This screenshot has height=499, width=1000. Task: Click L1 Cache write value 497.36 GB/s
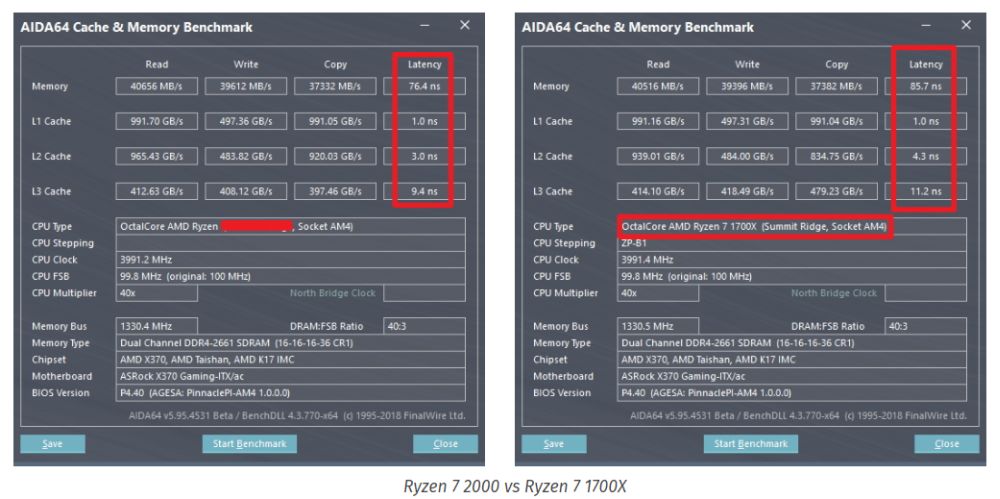(x=246, y=121)
